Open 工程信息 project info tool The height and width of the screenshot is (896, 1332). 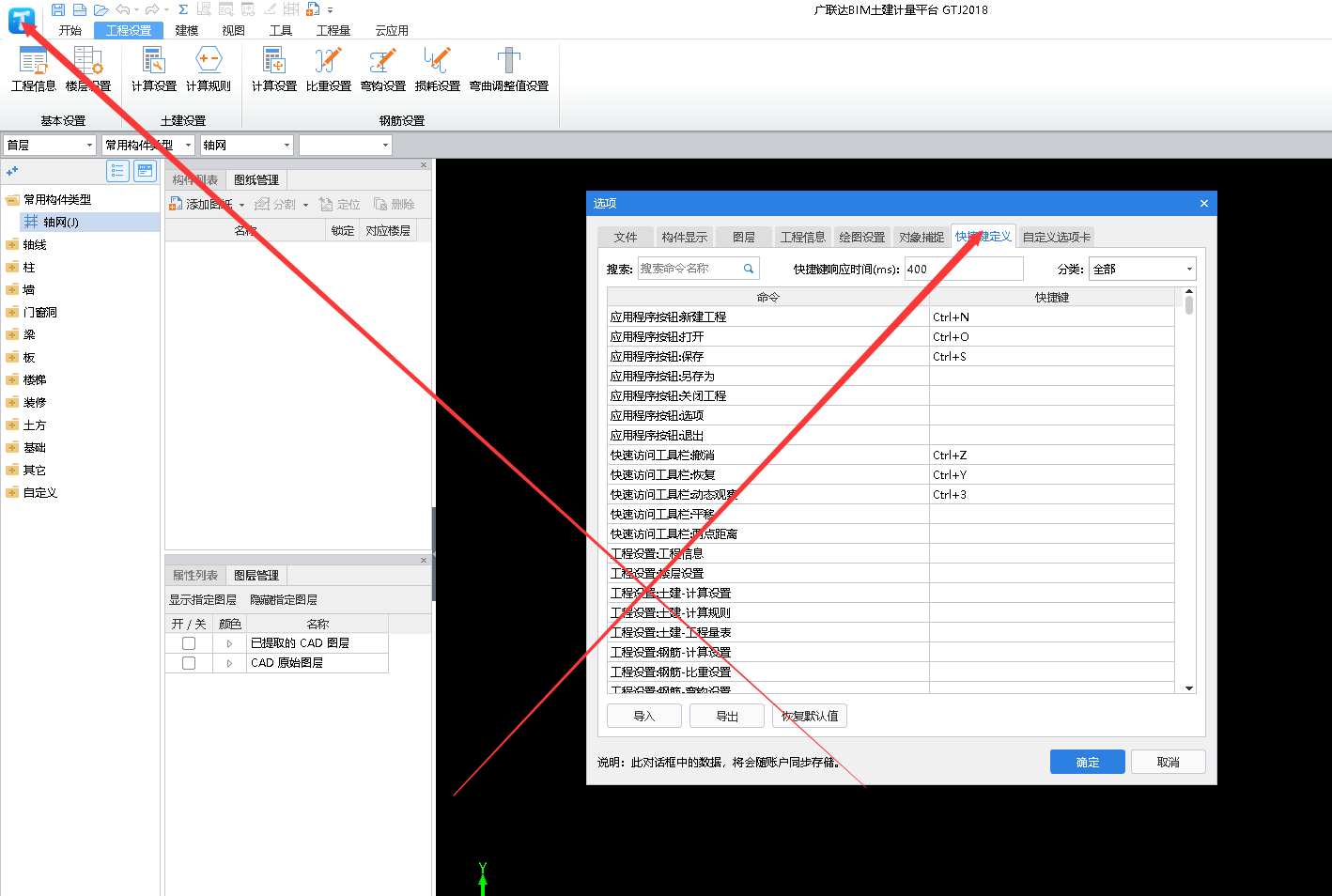tap(34, 70)
